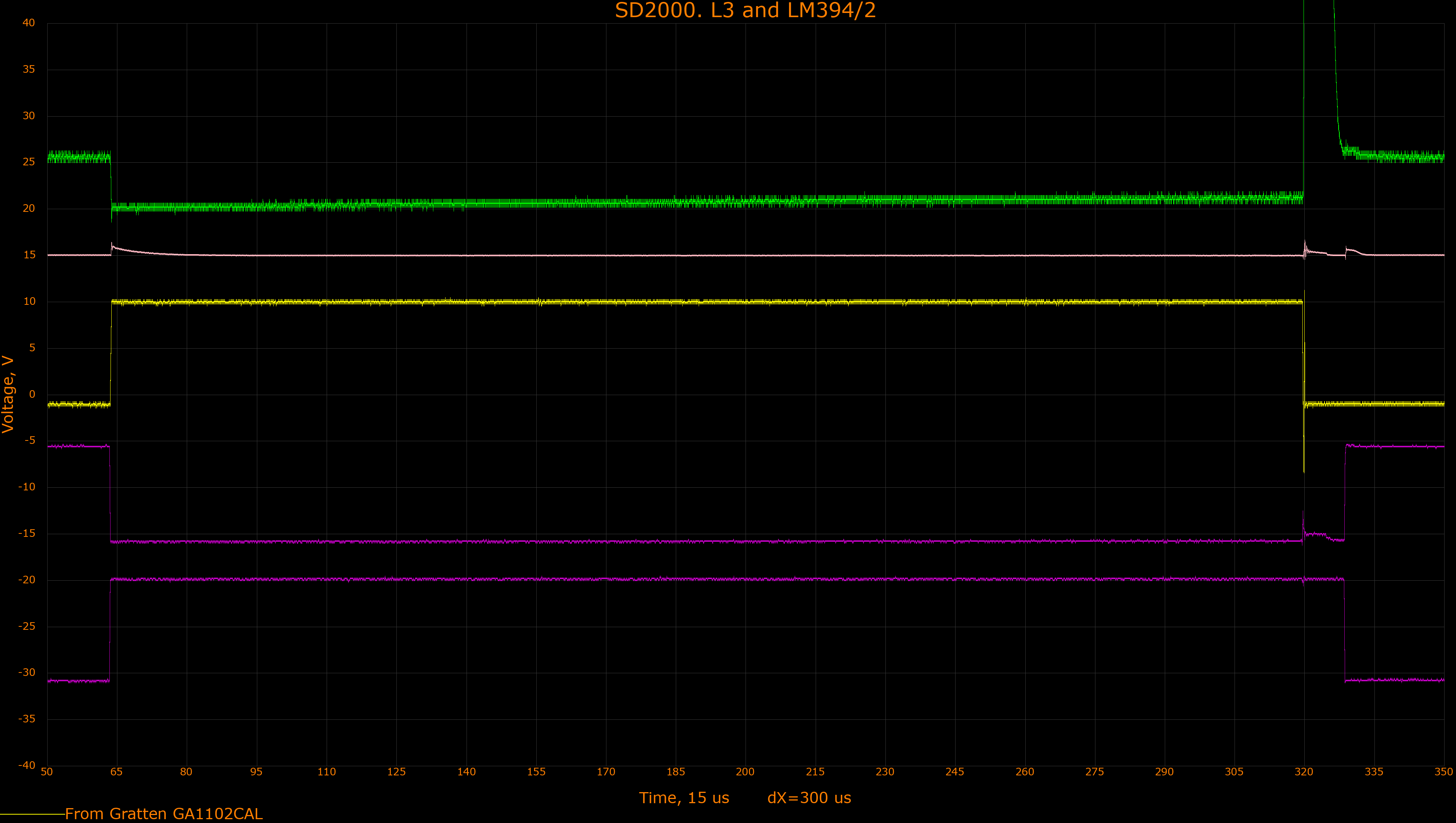Click the Time, 15 us axis label
This screenshot has height=823, width=1456.
coord(684,797)
